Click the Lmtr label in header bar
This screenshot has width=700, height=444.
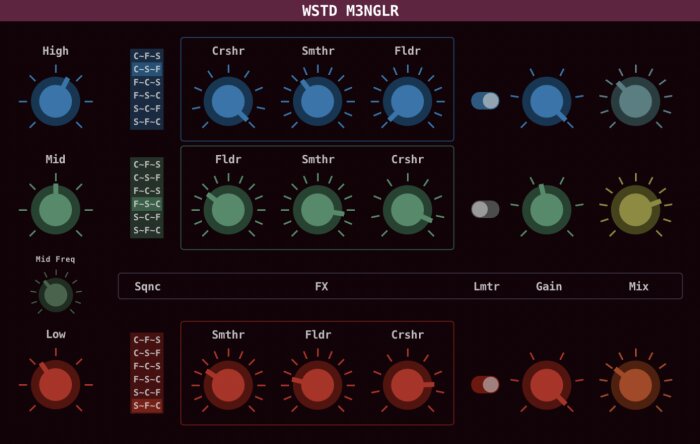[486, 286]
